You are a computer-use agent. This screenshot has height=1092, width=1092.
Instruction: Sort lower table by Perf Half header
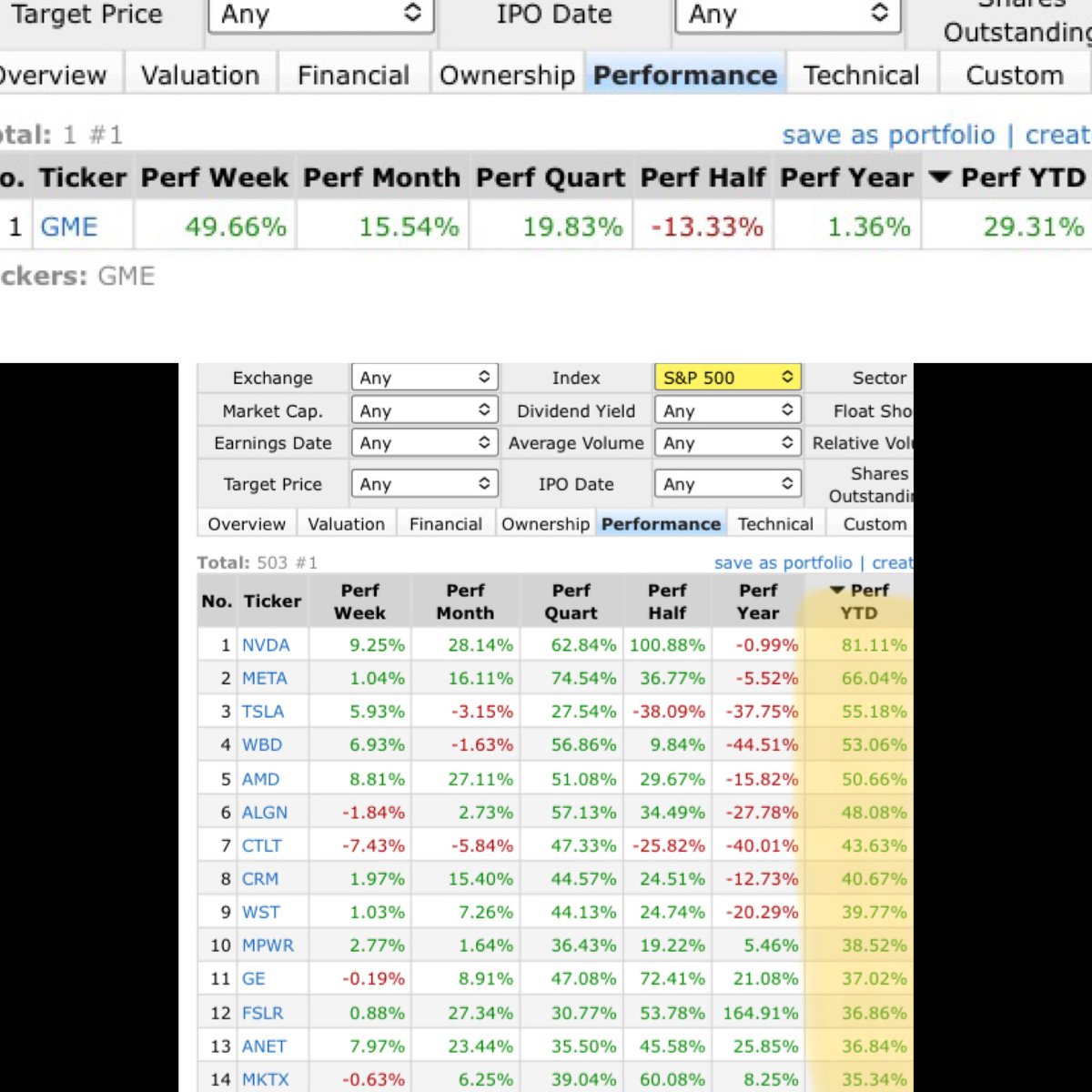coord(667,602)
